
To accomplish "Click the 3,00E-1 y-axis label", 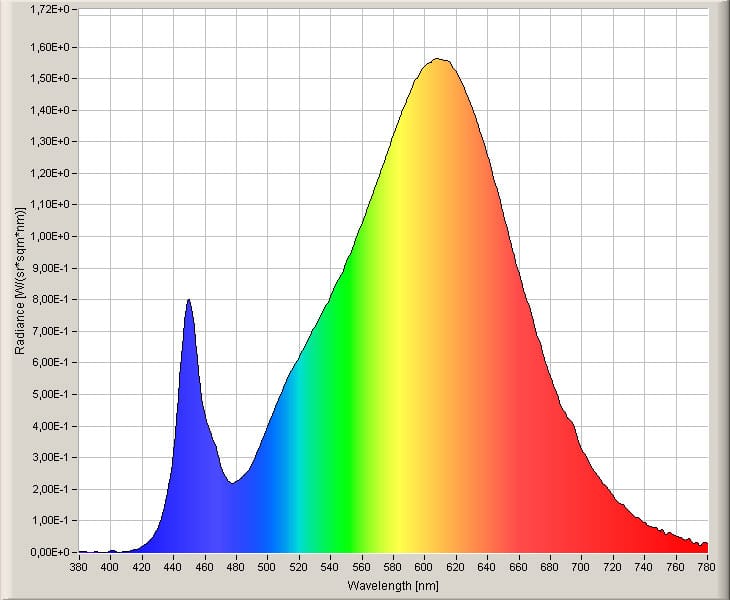I will pyautogui.click(x=51, y=457).
